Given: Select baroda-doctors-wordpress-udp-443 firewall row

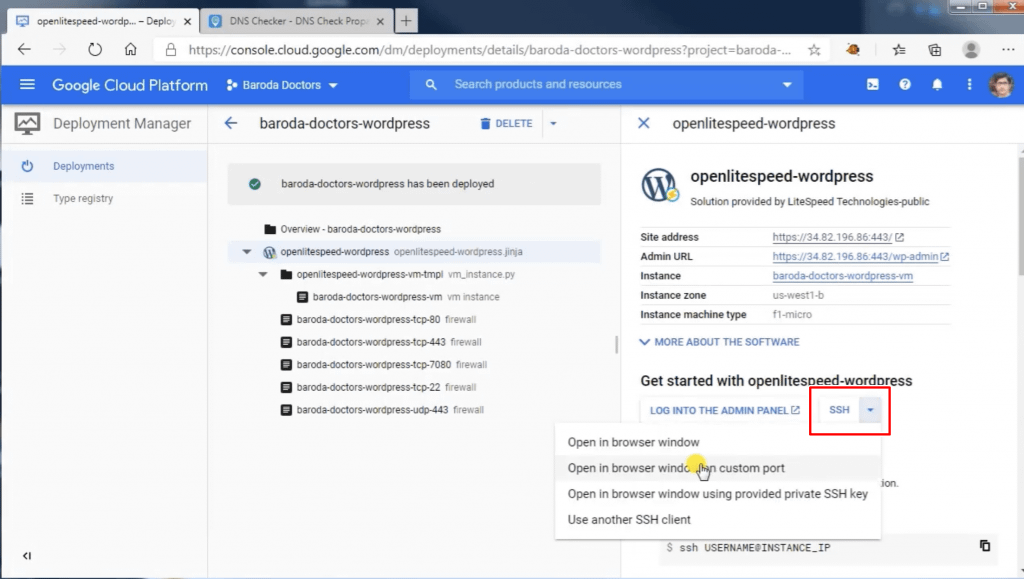Looking at the screenshot, I should coord(413,410).
